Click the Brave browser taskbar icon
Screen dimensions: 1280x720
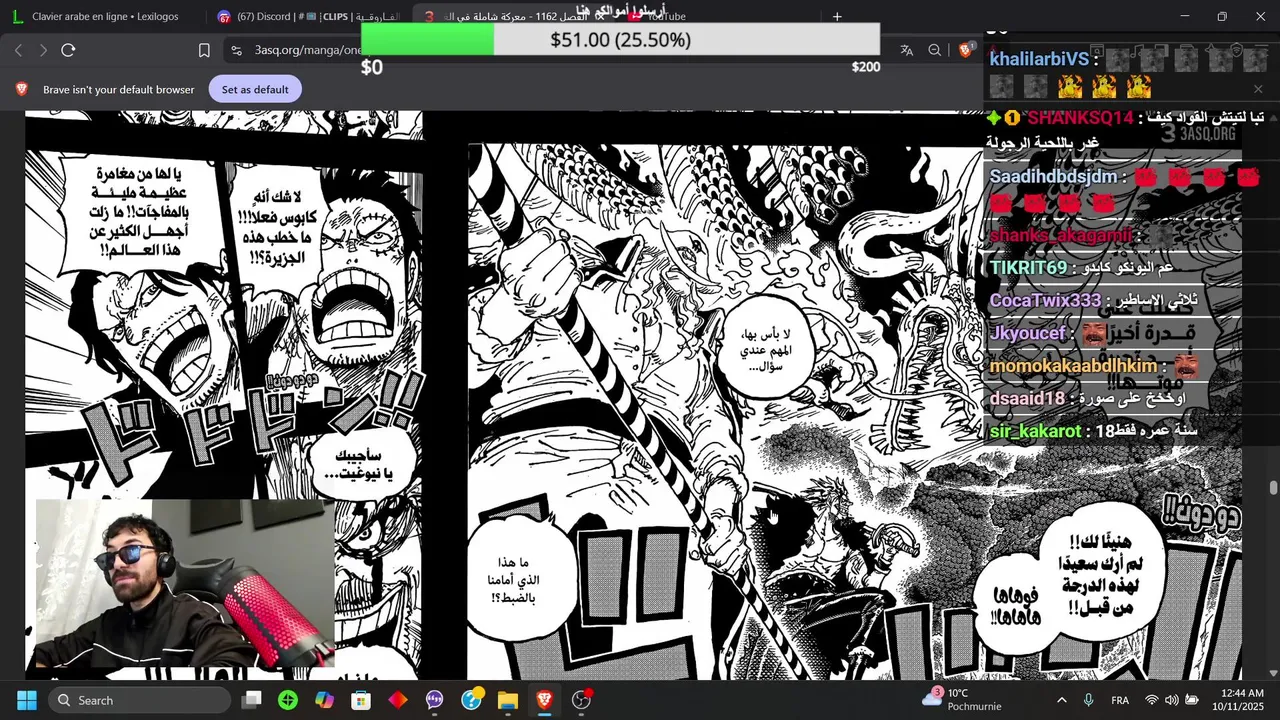pos(544,700)
